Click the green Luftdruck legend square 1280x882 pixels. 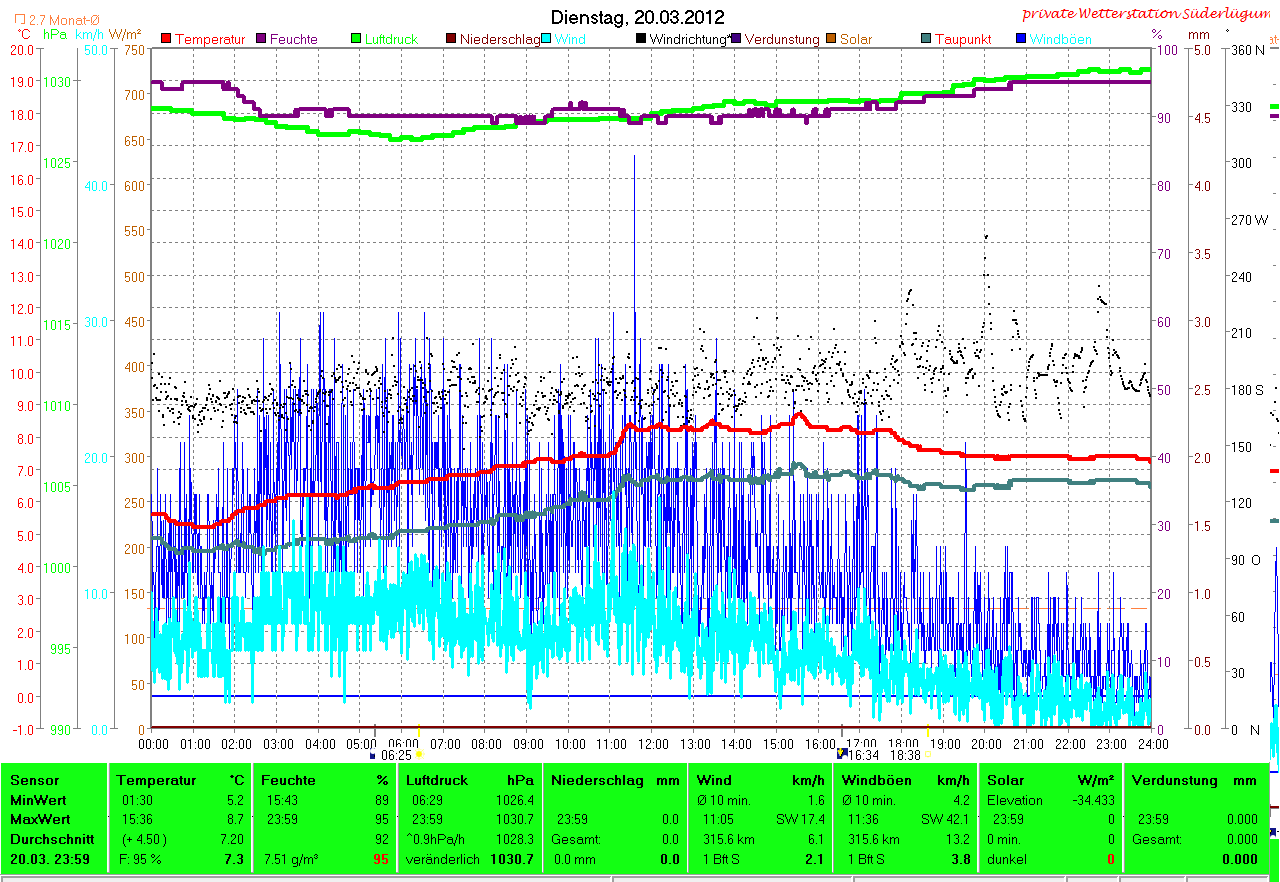click(x=356, y=39)
